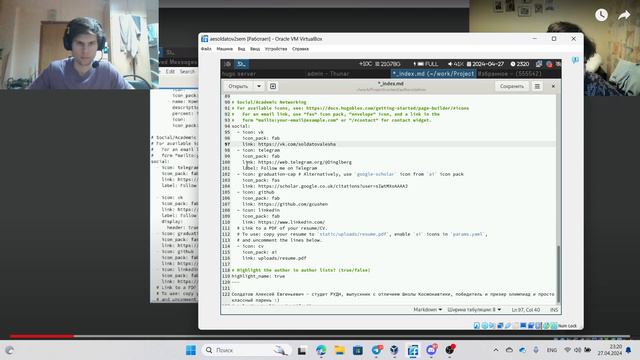Open the Discord-like chat app in the taskbar
Viewport: 640px width, 360px height.
(431, 350)
